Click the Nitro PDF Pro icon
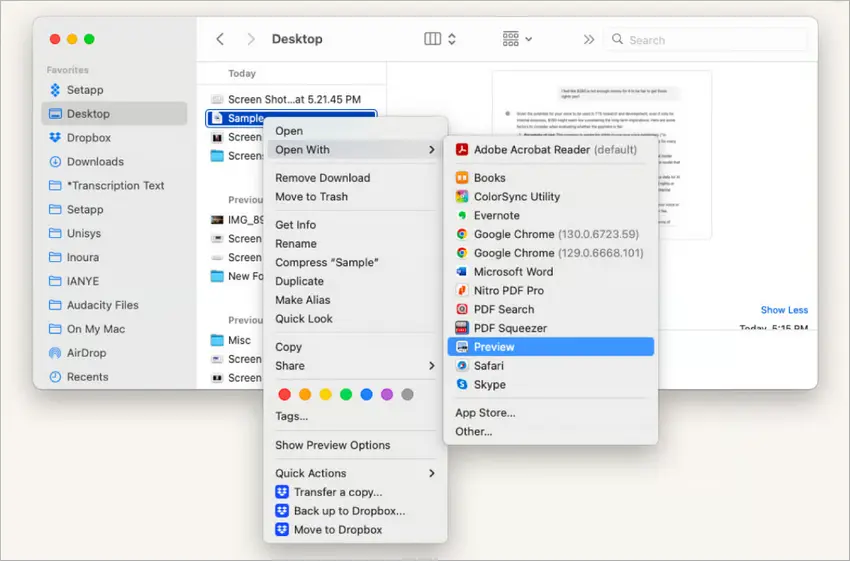This screenshot has width=850, height=561. coord(462,291)
